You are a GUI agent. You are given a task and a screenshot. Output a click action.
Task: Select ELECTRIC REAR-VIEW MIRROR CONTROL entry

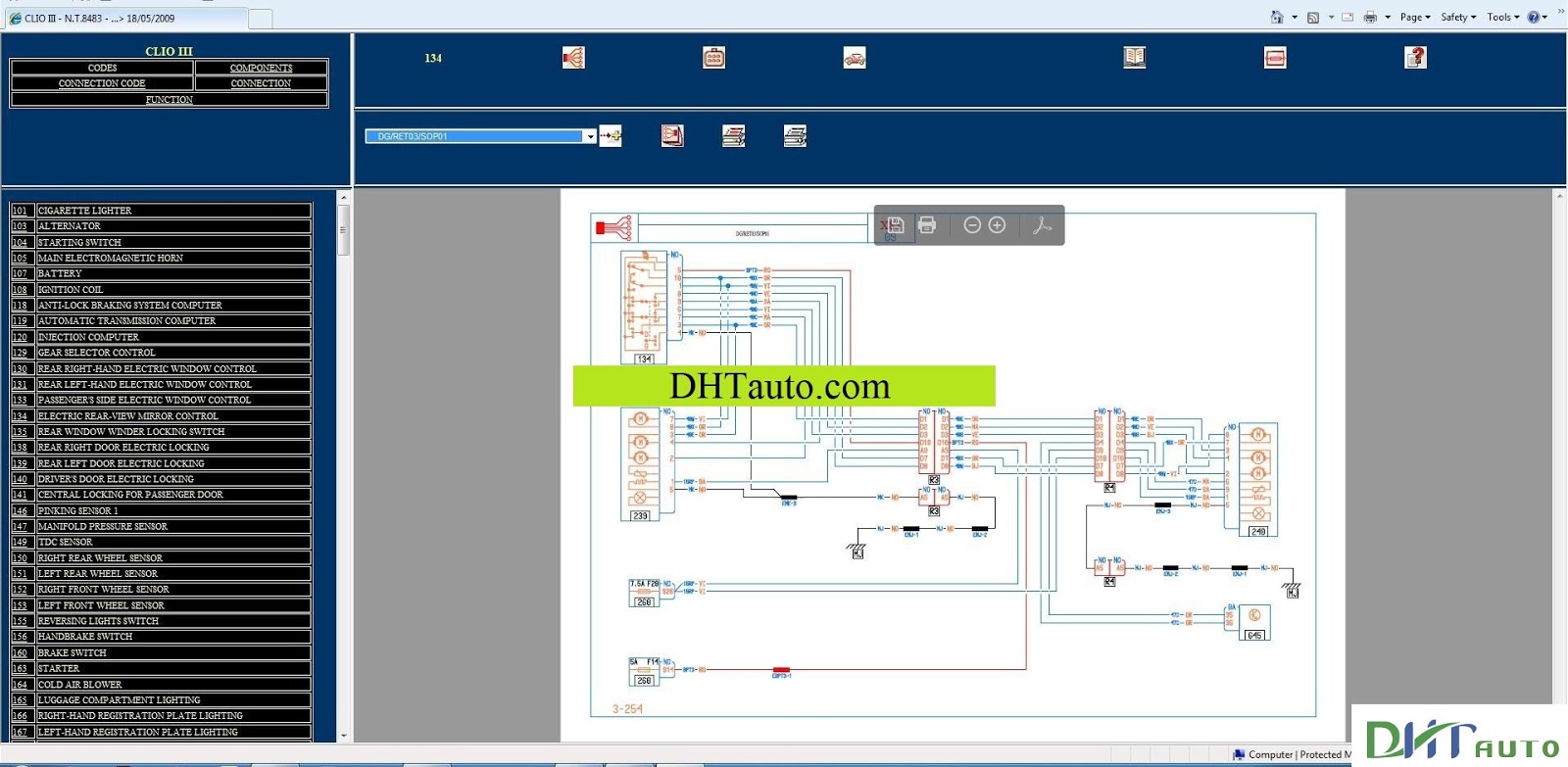click(x=173, y=415)
